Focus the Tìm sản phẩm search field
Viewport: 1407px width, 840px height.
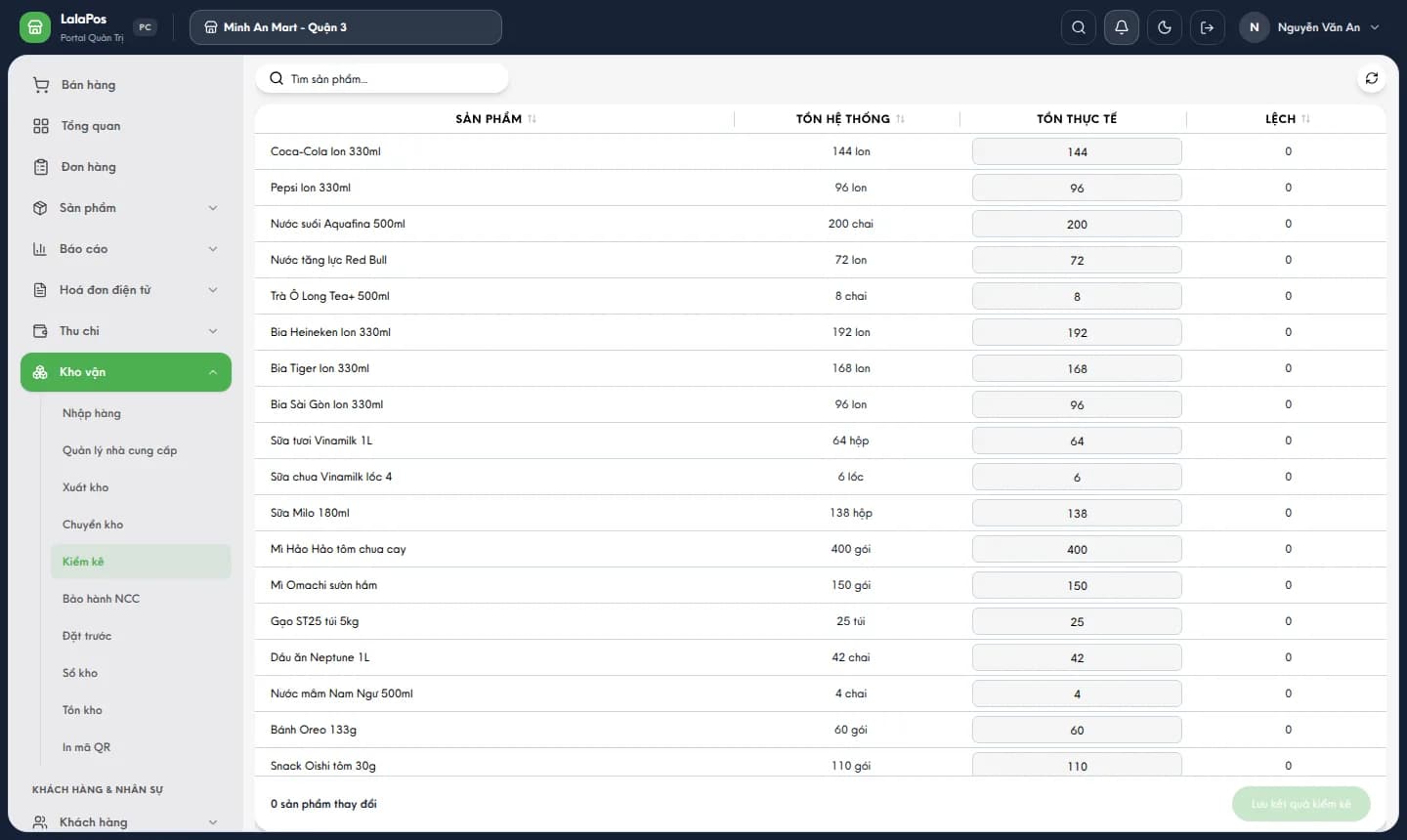382,79
